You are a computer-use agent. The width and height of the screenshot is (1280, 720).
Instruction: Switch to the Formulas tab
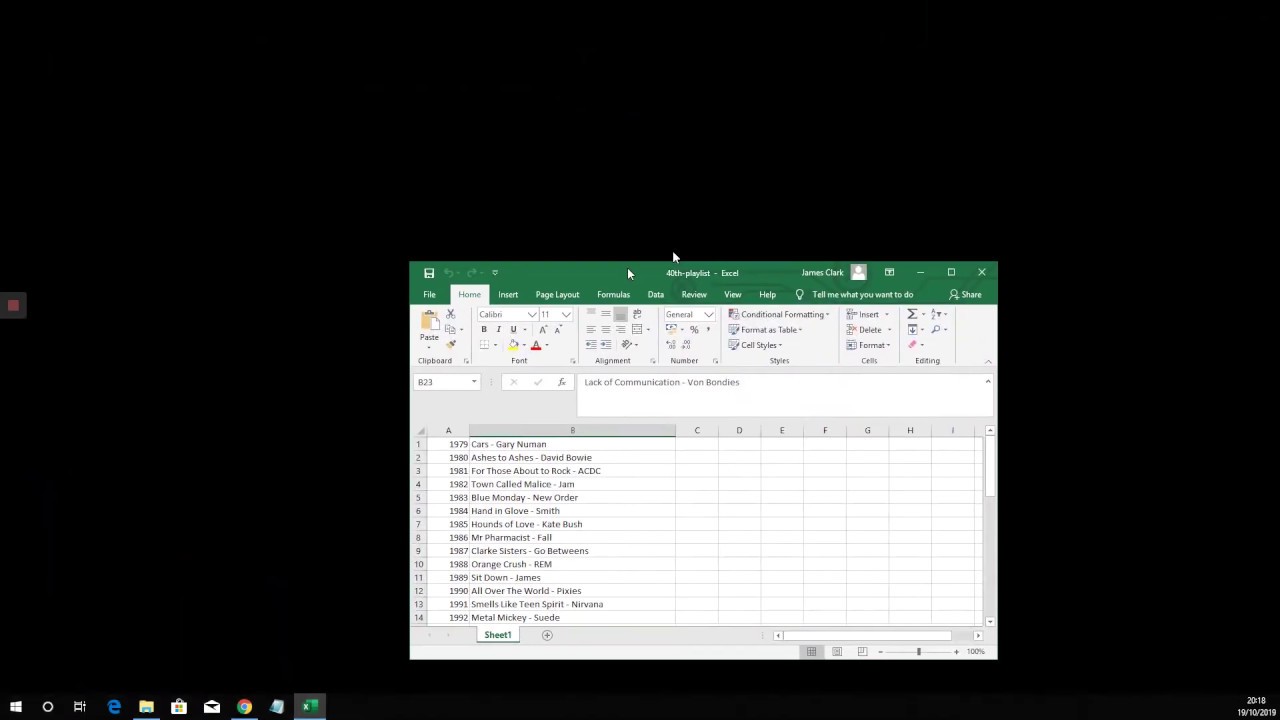tap(613, 294)
